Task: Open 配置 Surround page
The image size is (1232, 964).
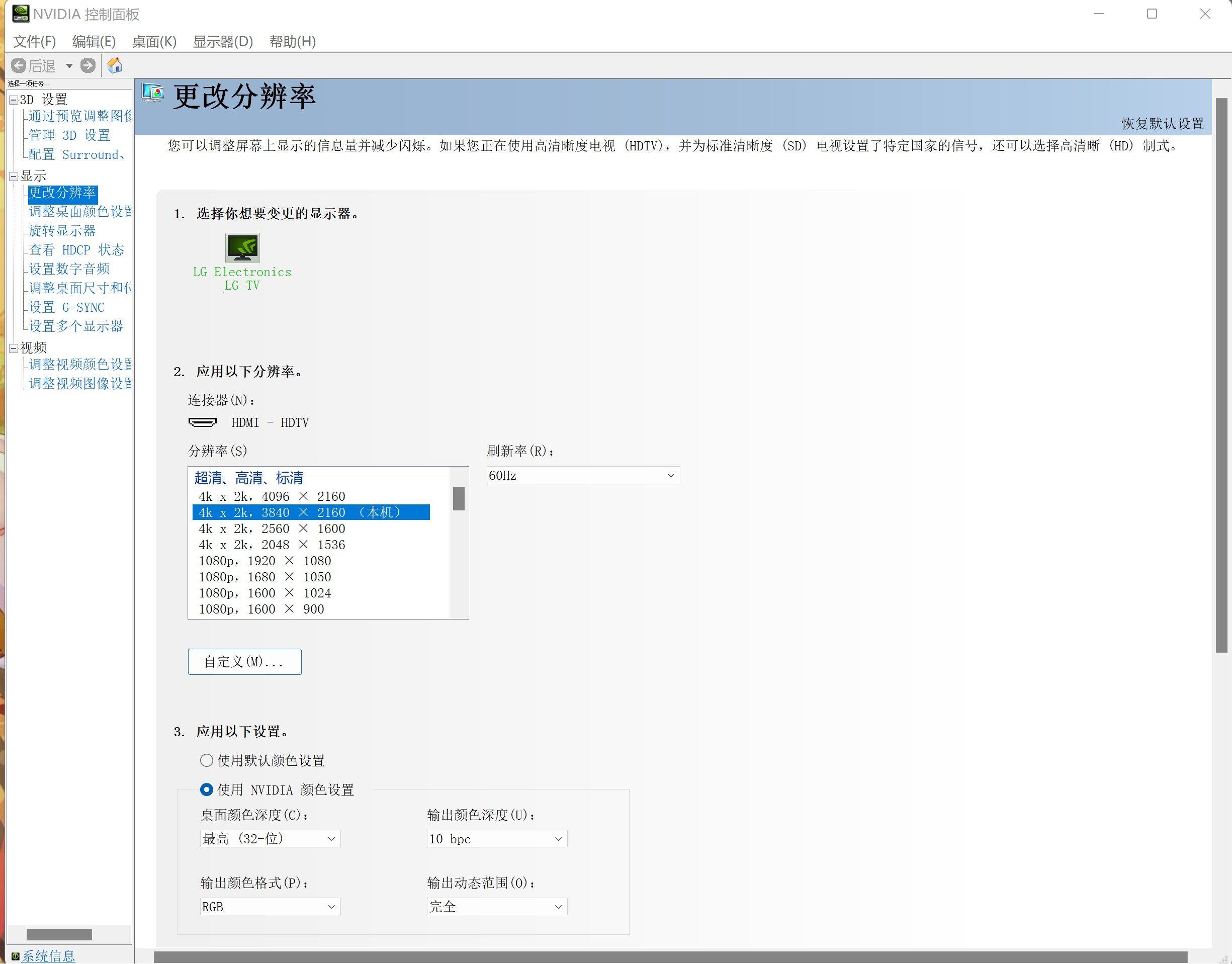Action: (x=77, y=155)
